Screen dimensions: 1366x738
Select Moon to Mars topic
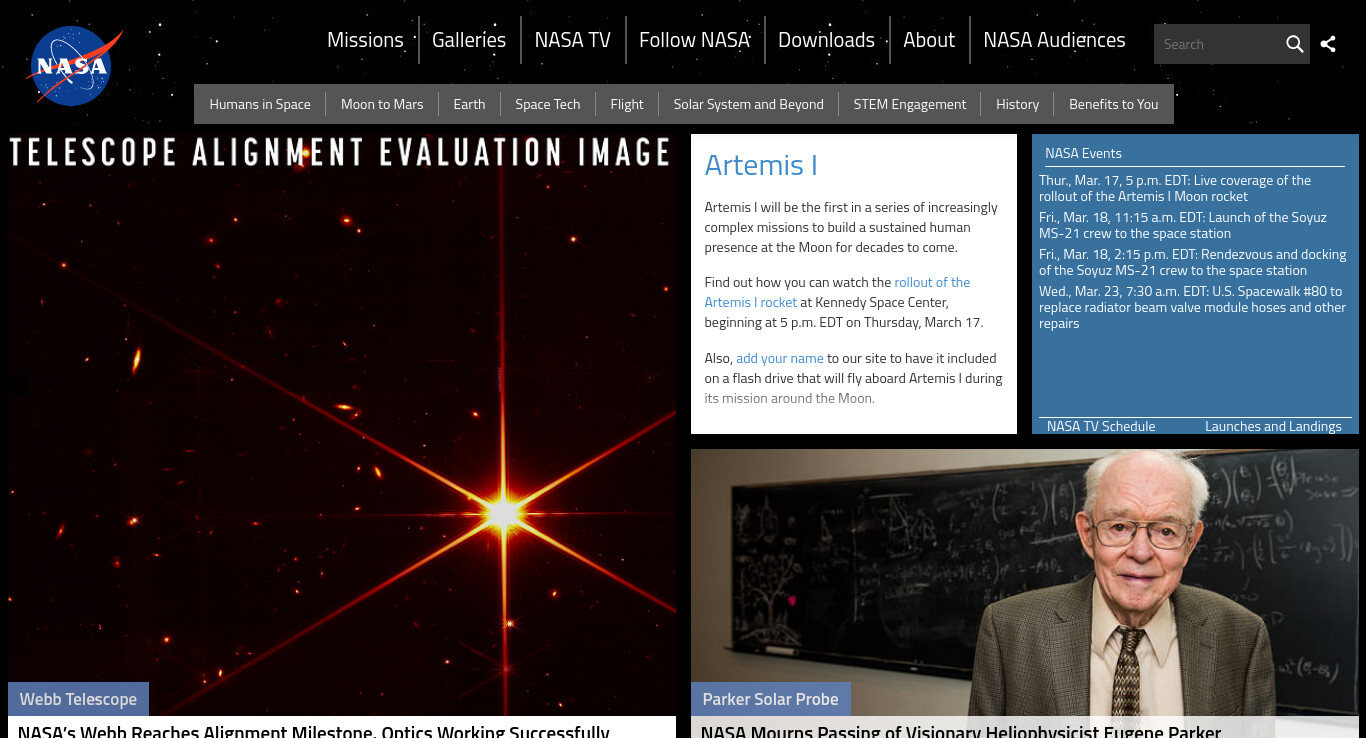(x=382, y=104)
